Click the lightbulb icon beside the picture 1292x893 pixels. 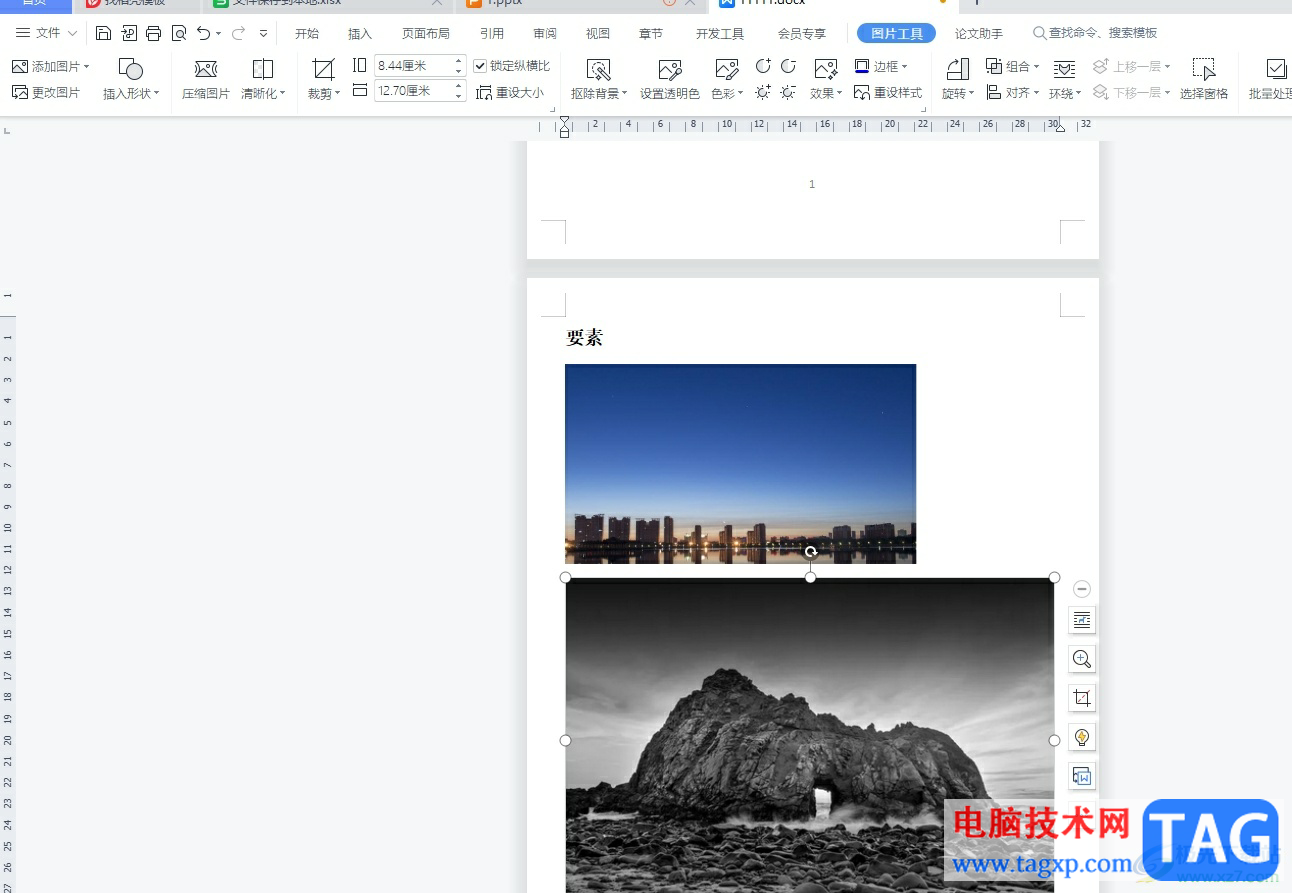[x=1081, y=737]
